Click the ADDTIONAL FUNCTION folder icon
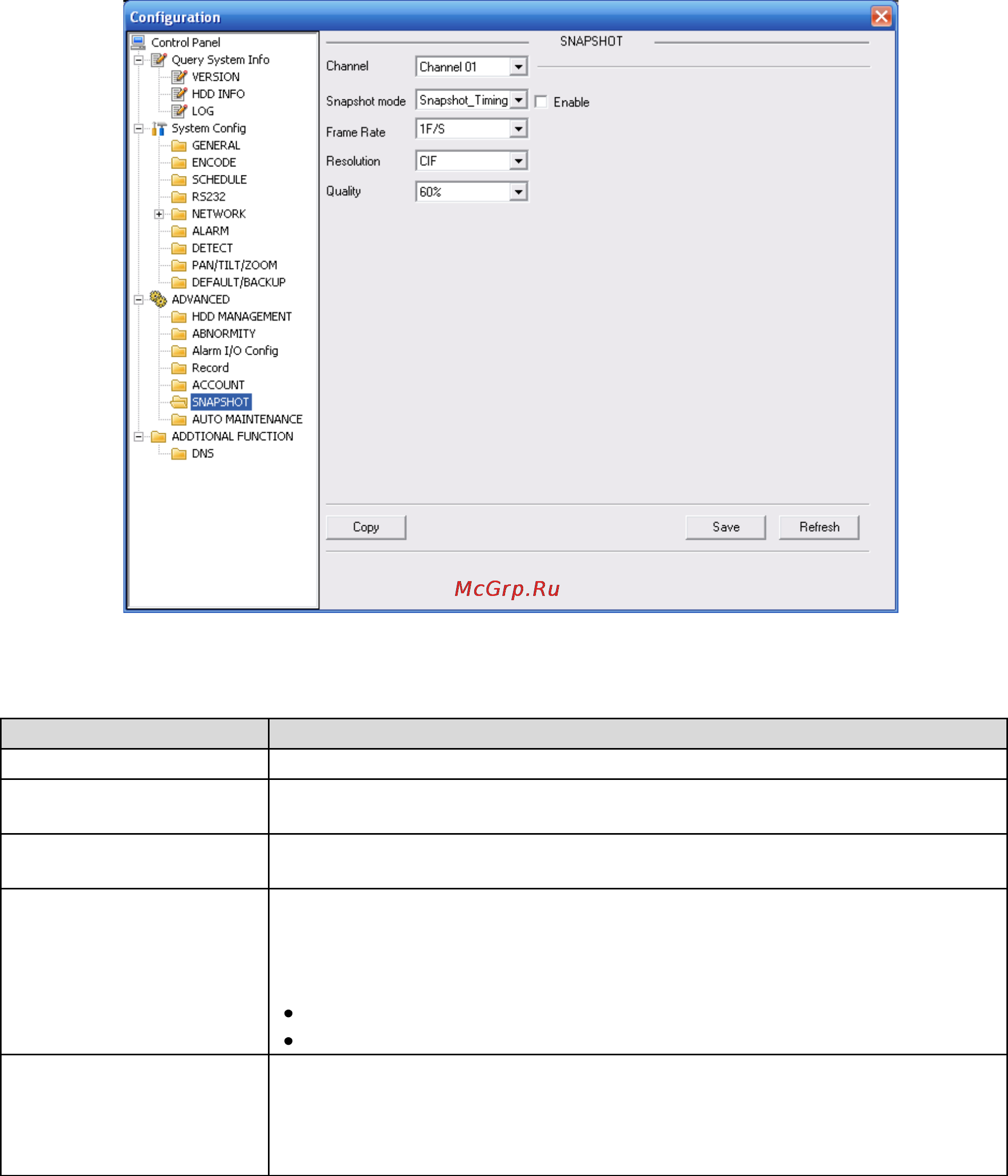 158,436
